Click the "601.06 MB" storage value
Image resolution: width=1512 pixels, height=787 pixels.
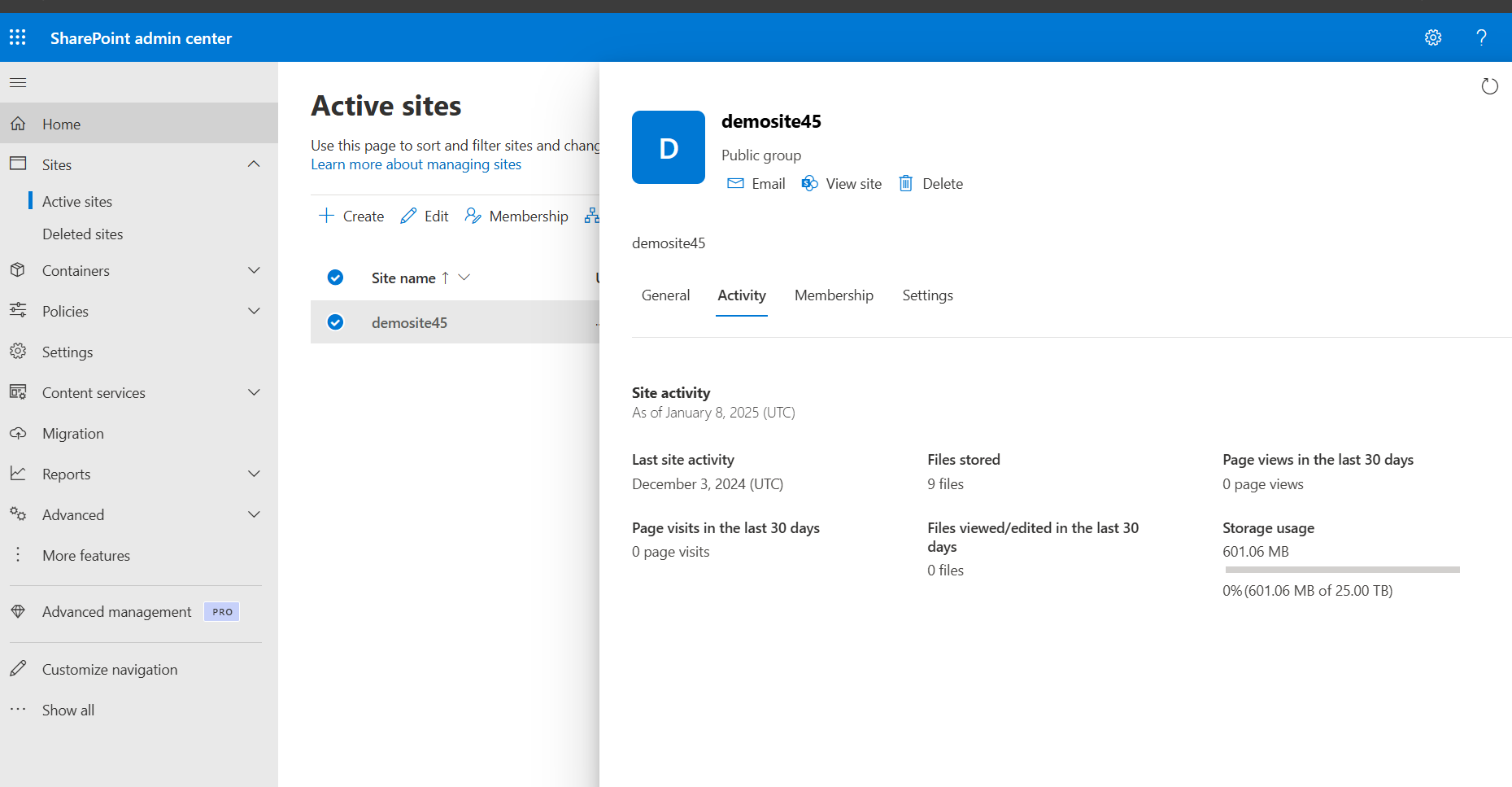coord(1256,552)
